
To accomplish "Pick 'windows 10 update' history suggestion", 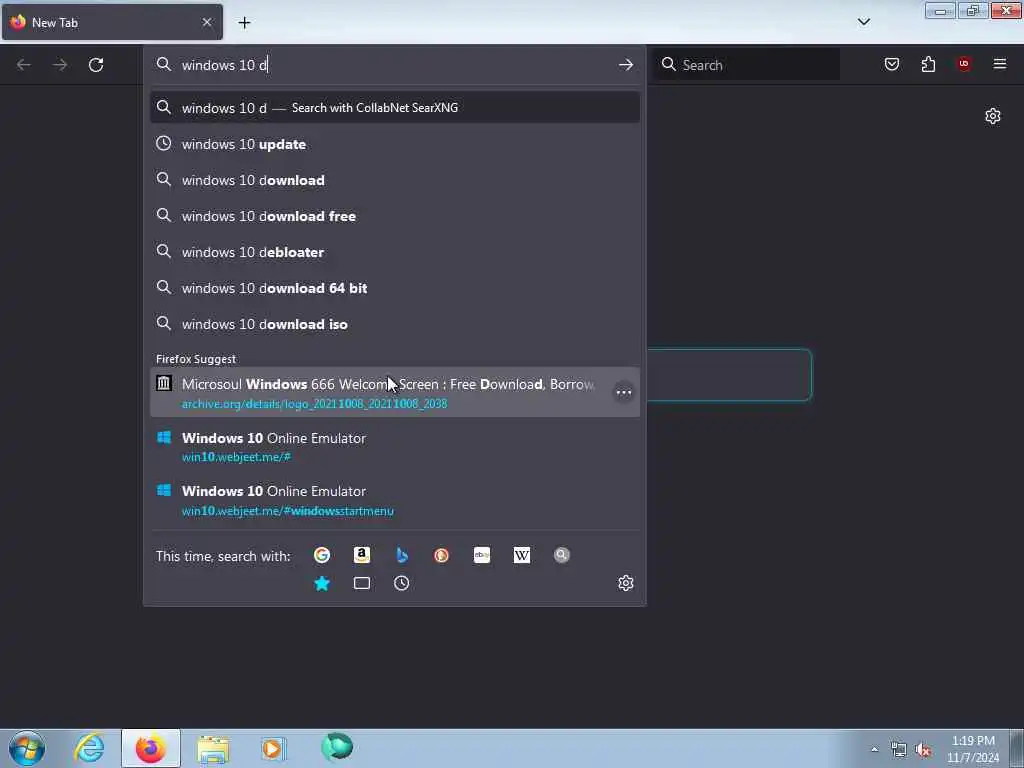I will [395, 144].
